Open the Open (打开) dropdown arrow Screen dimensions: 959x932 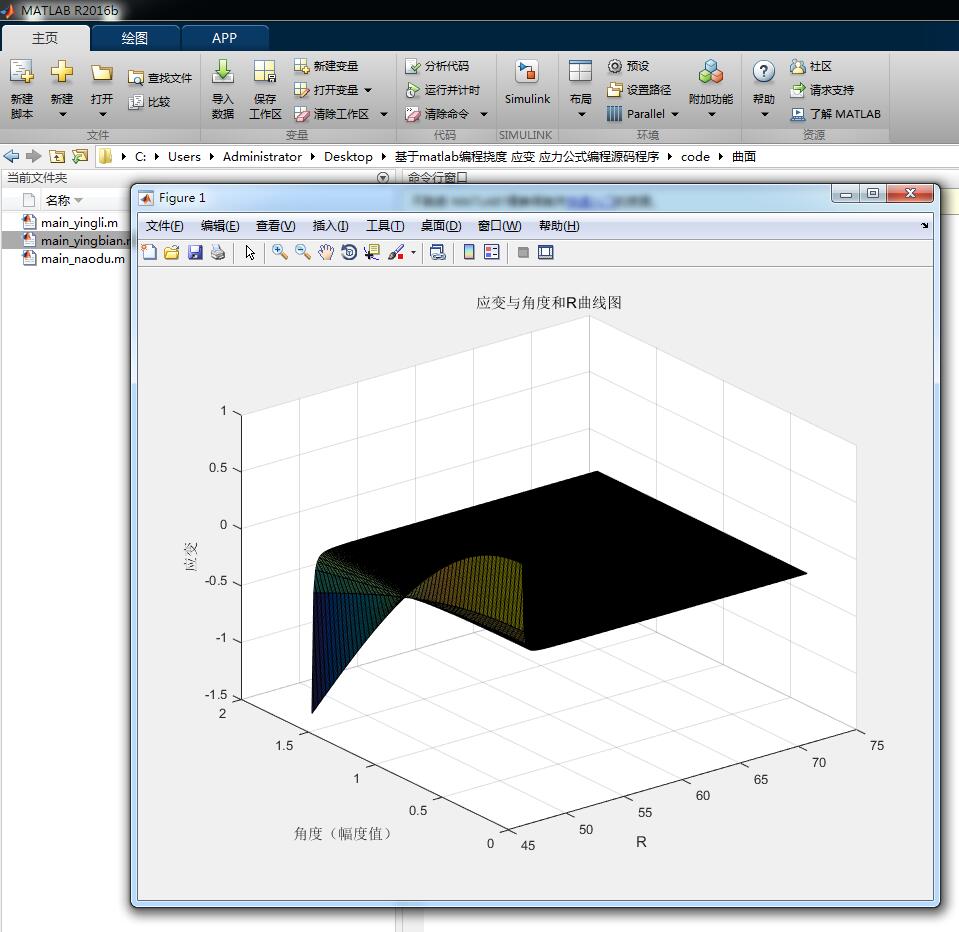(x=102, y=114)
